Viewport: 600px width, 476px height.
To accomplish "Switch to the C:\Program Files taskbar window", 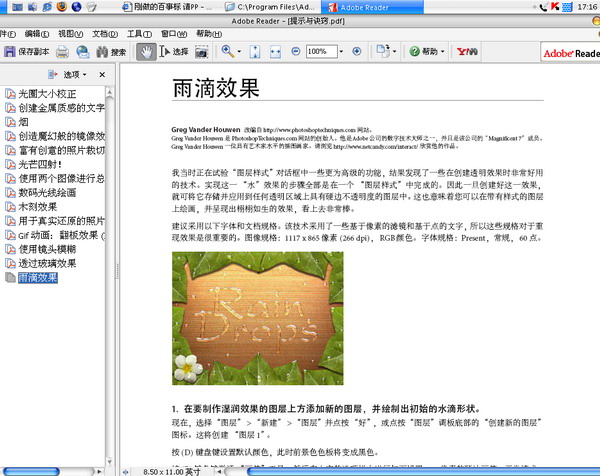I will point(270,7).
